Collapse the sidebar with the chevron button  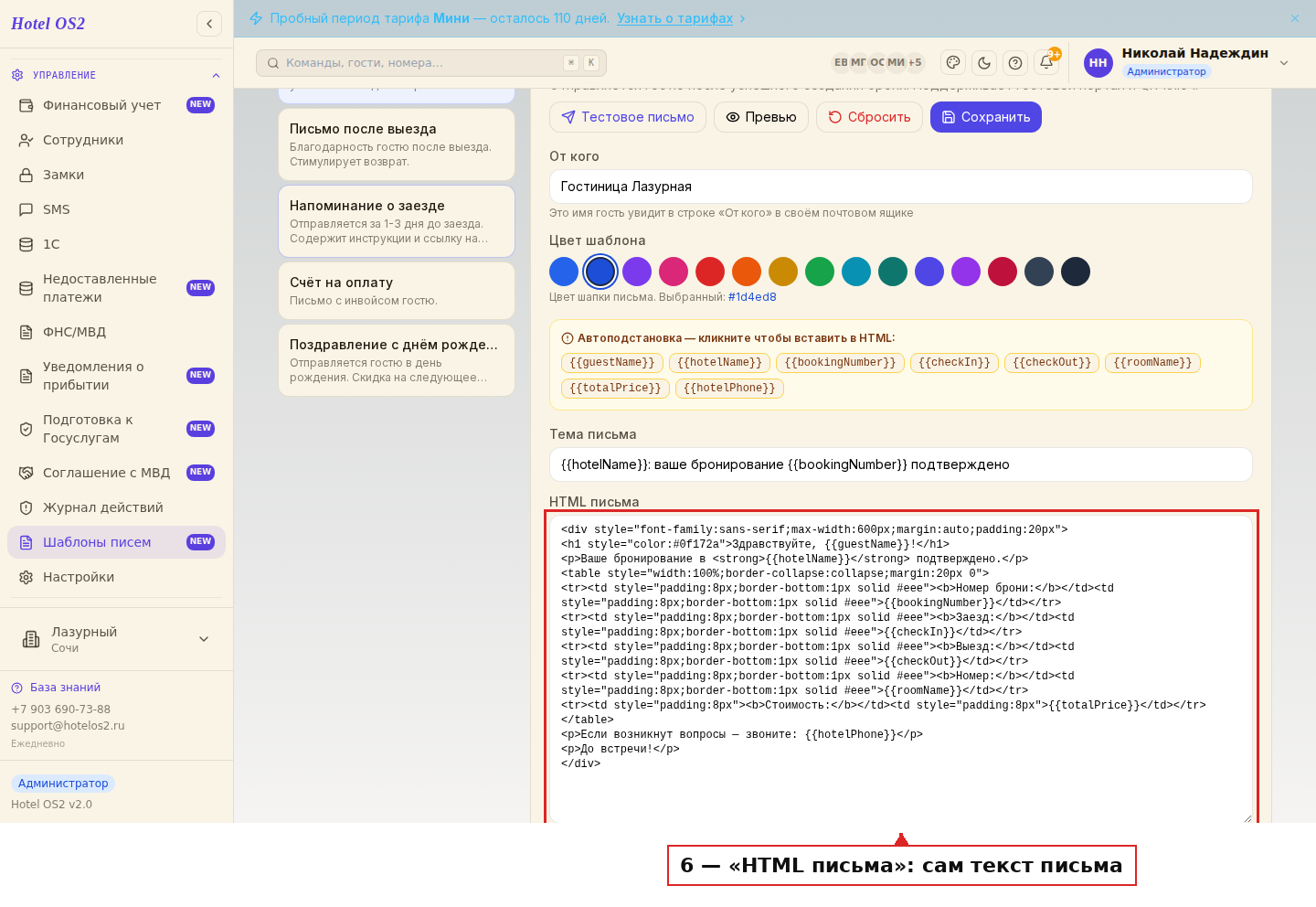click(x=209, y=24)
